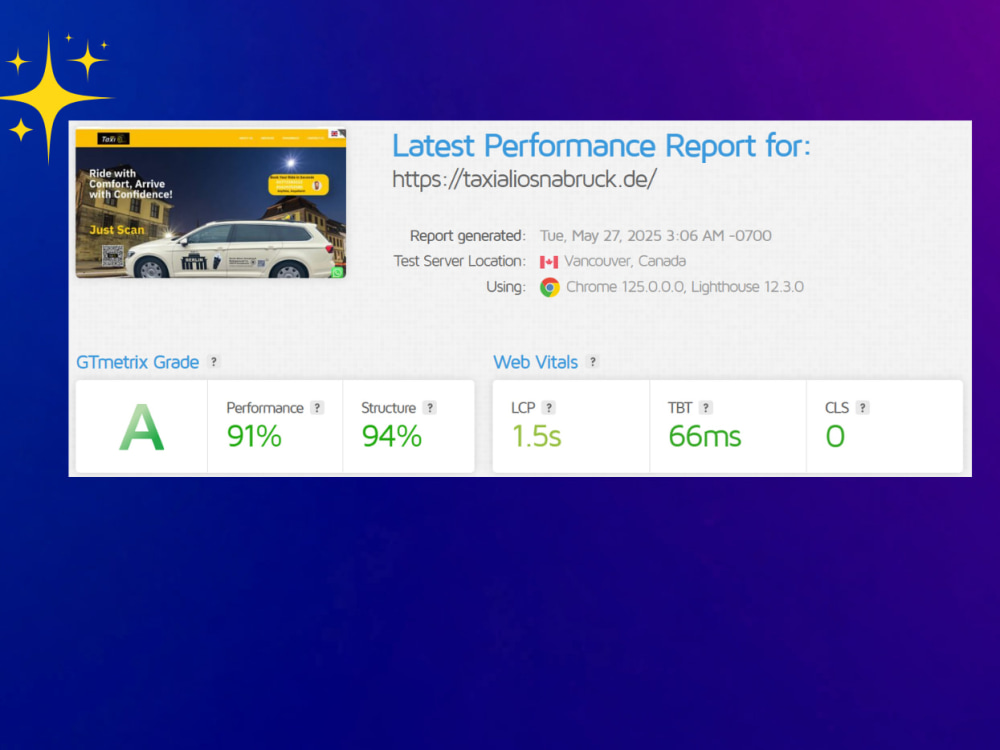Open the taxi website screenshot thumbnail
The width and height of the screenshot is (1000, 750).
point(211,203)
